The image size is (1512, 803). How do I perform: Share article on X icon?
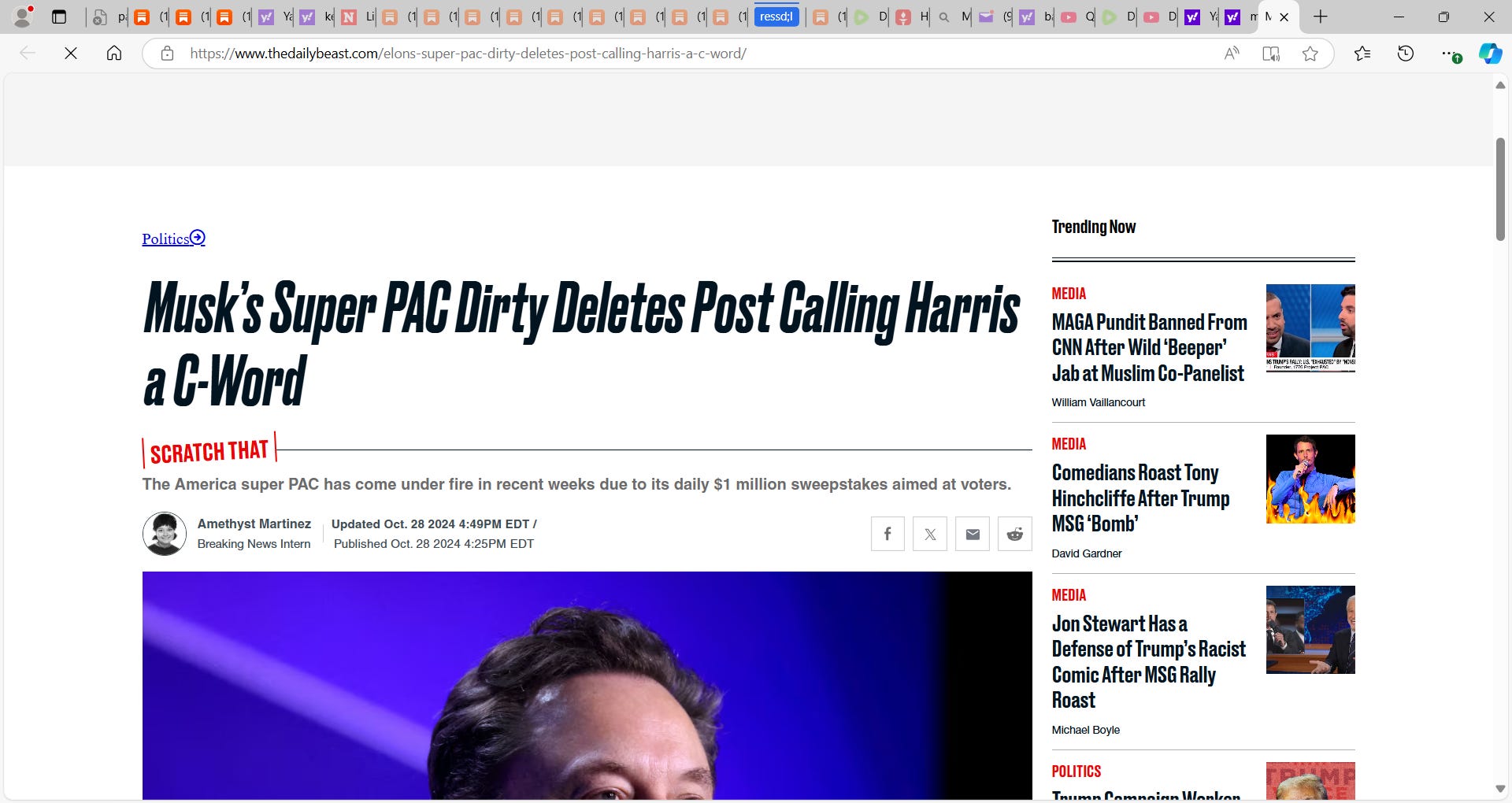tap(930, 534)
